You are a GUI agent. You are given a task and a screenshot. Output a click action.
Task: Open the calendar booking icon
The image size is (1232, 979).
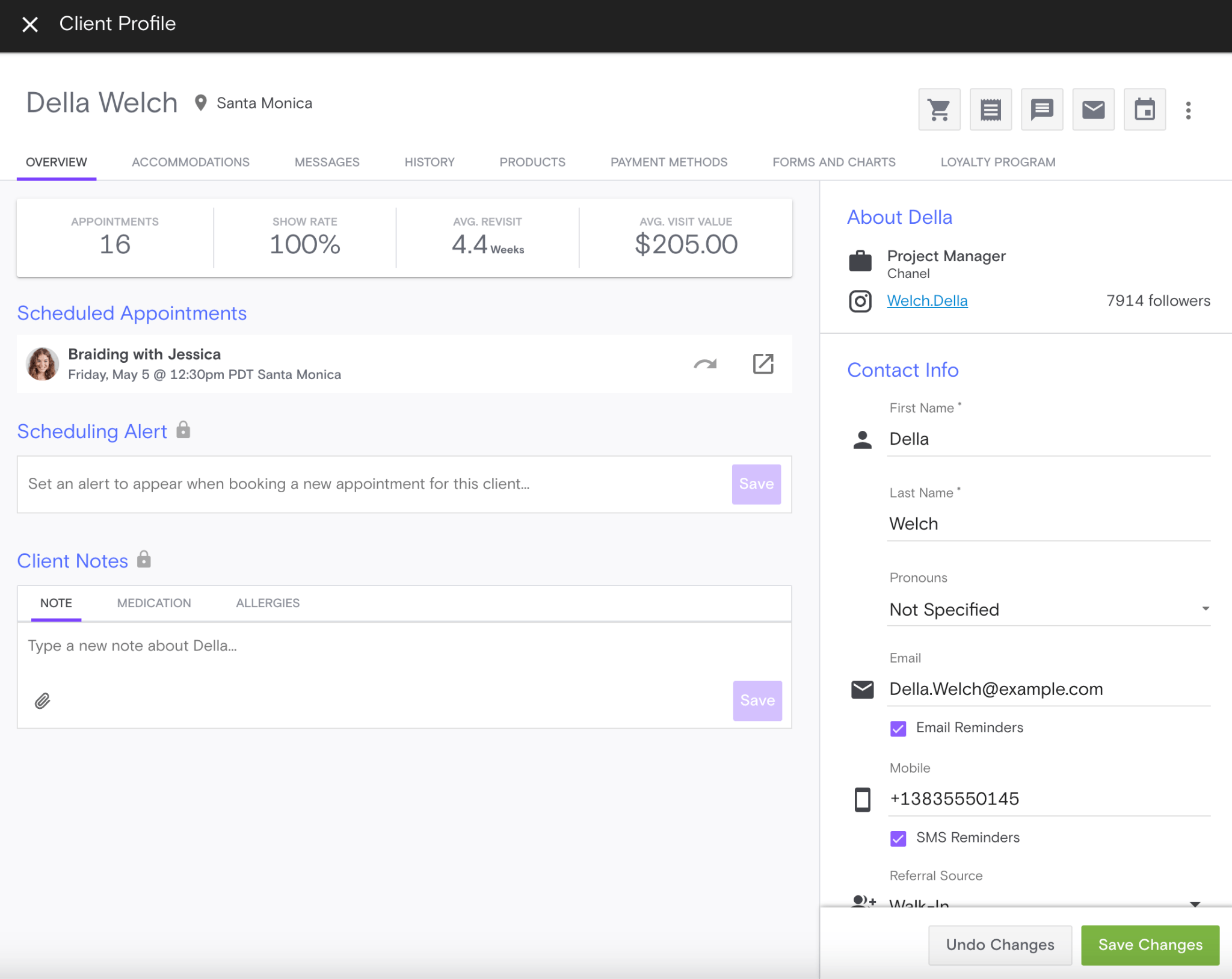coord(1144,110)
